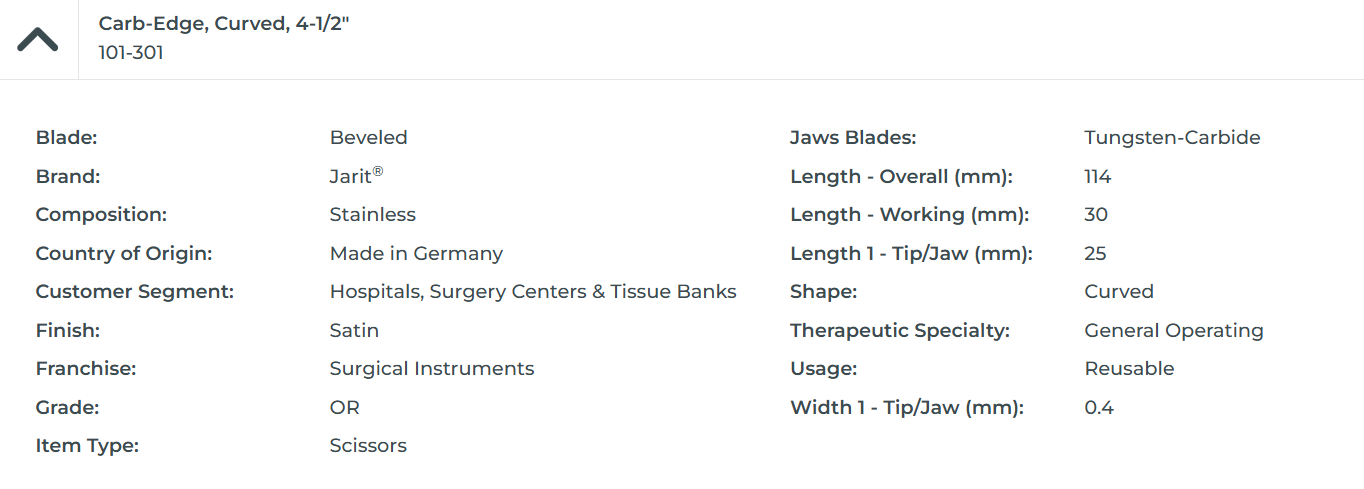The width and height of the screenshot is (1364, 489).
Task: Click the Satin finish value
Action: [x=354, y=331]
